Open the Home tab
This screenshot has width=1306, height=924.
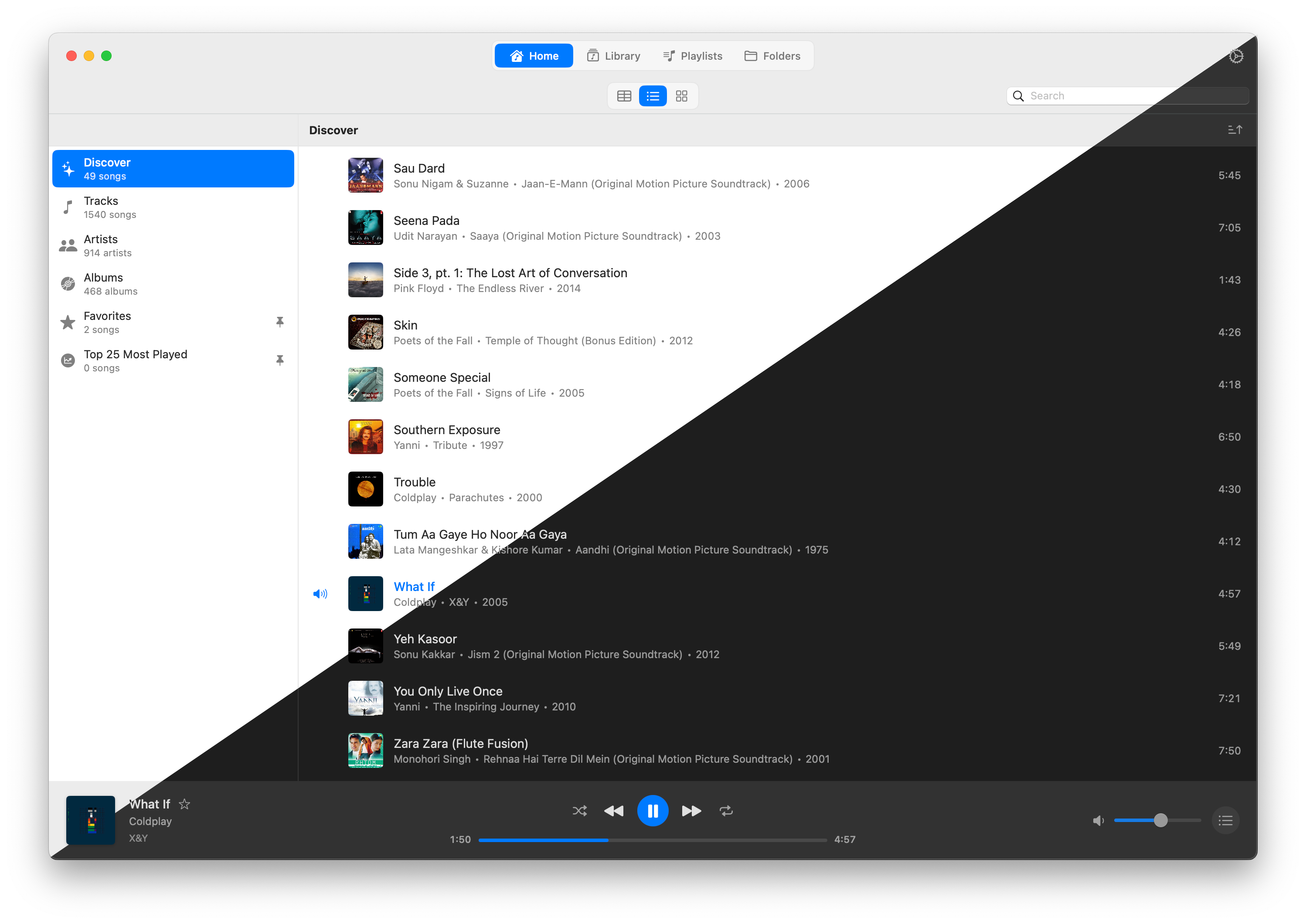coord(533,56)
